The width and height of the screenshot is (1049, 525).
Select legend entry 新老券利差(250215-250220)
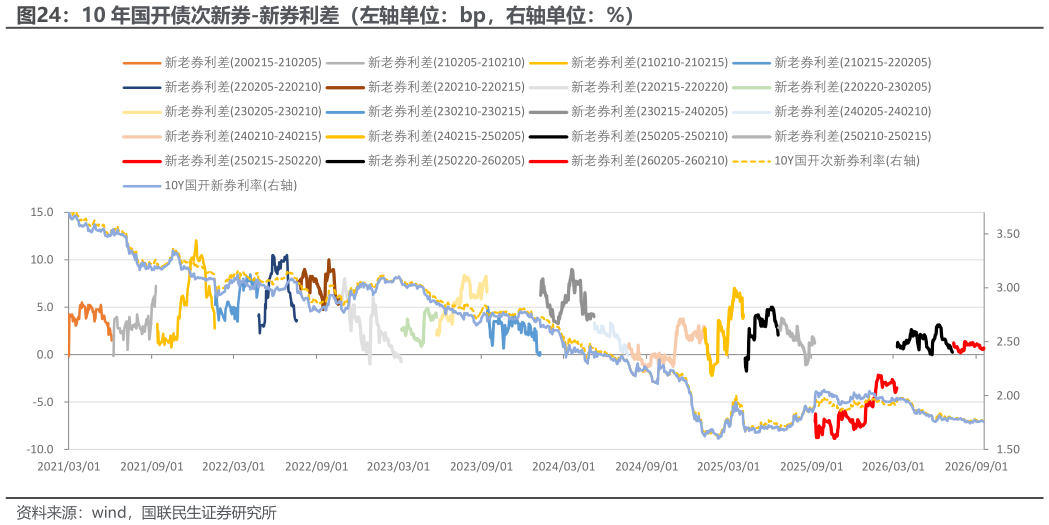223,161
